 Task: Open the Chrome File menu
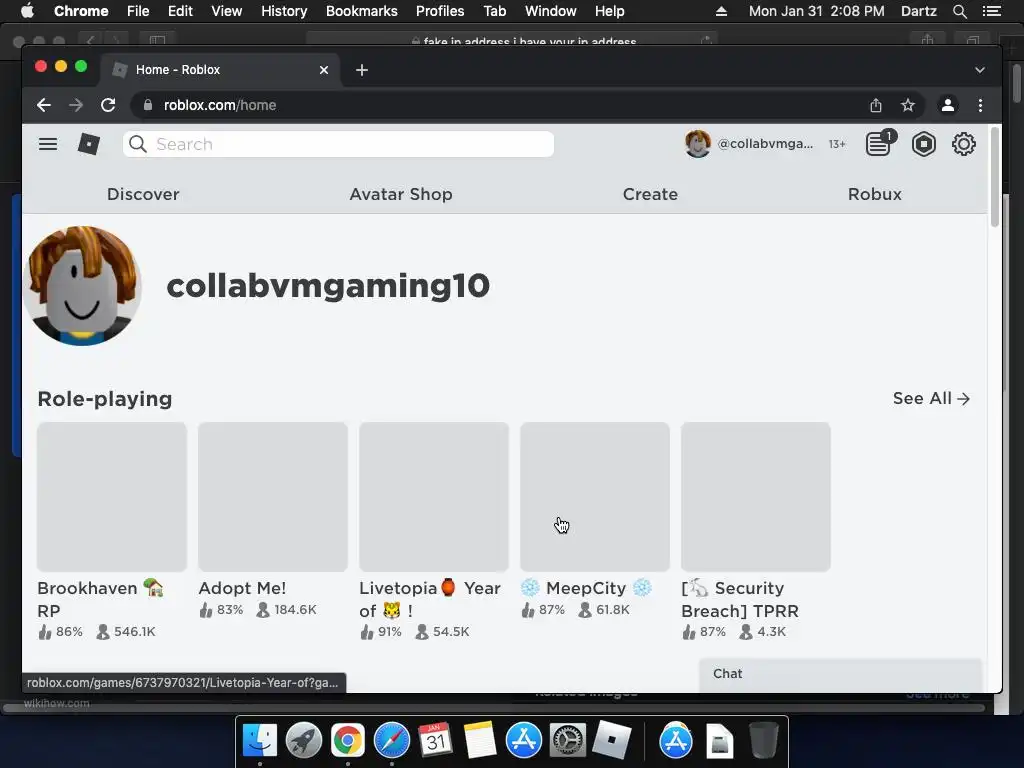tap(138, 11)
